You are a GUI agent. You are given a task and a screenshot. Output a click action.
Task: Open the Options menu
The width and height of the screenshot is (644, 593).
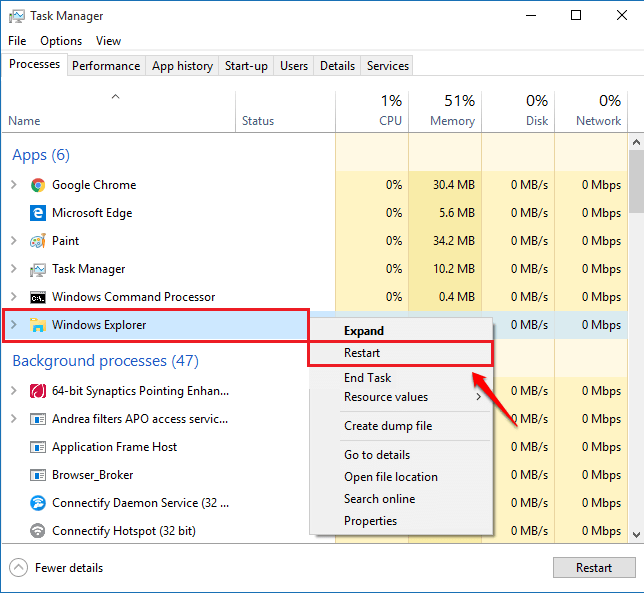[61, 41]
